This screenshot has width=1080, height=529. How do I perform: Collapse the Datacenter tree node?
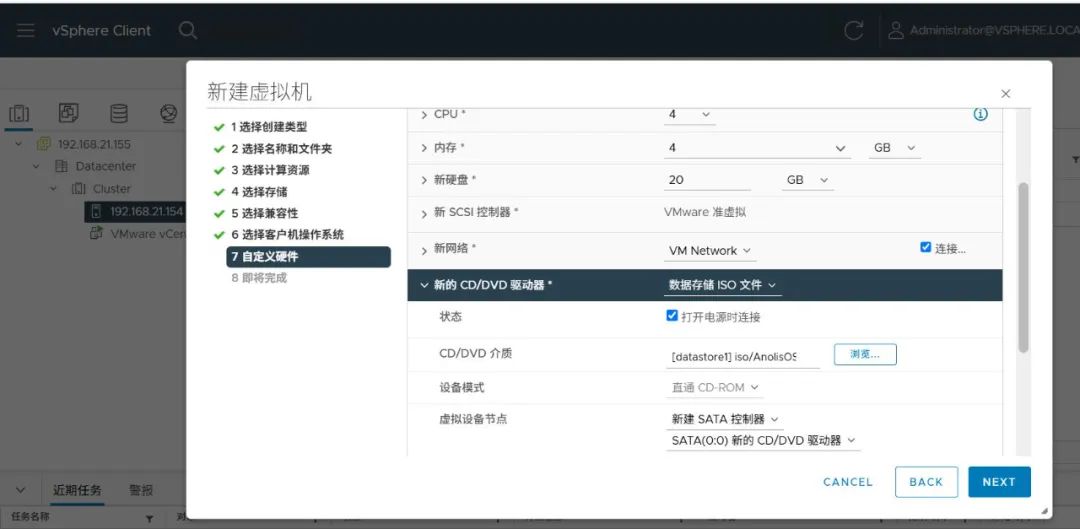[x=36, y=166]
